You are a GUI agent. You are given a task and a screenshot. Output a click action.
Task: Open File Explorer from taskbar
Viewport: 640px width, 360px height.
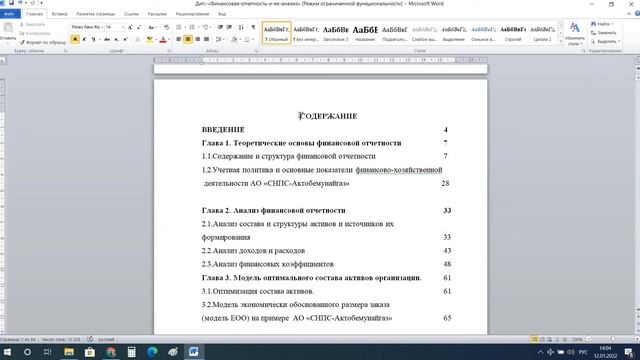pos(69,352)
